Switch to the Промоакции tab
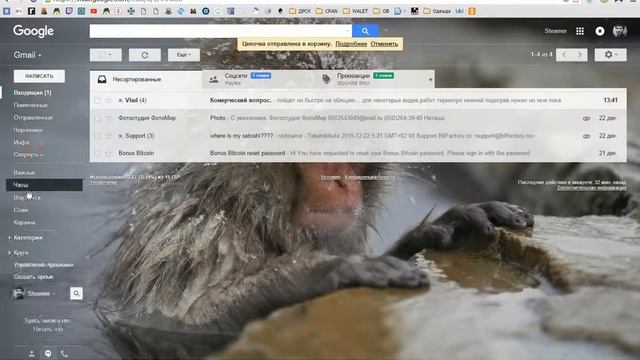The width and height of the screenshot is (640, 360). pos(369,80)
